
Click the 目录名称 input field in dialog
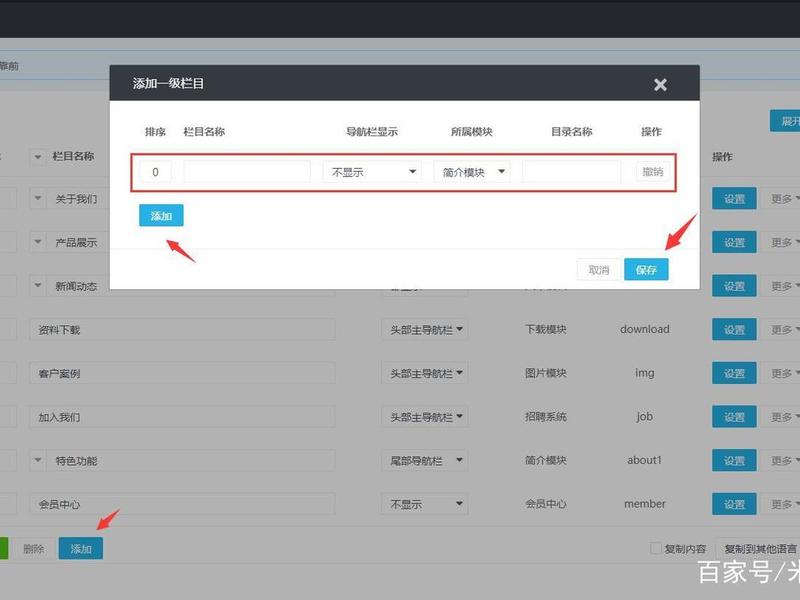tap(571, 172)
